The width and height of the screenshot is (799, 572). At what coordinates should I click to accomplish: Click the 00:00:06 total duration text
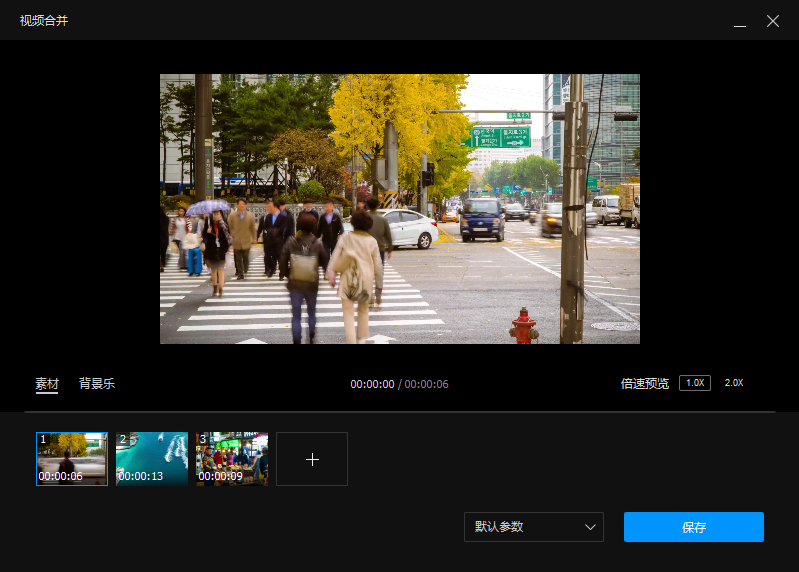[427, 384]
